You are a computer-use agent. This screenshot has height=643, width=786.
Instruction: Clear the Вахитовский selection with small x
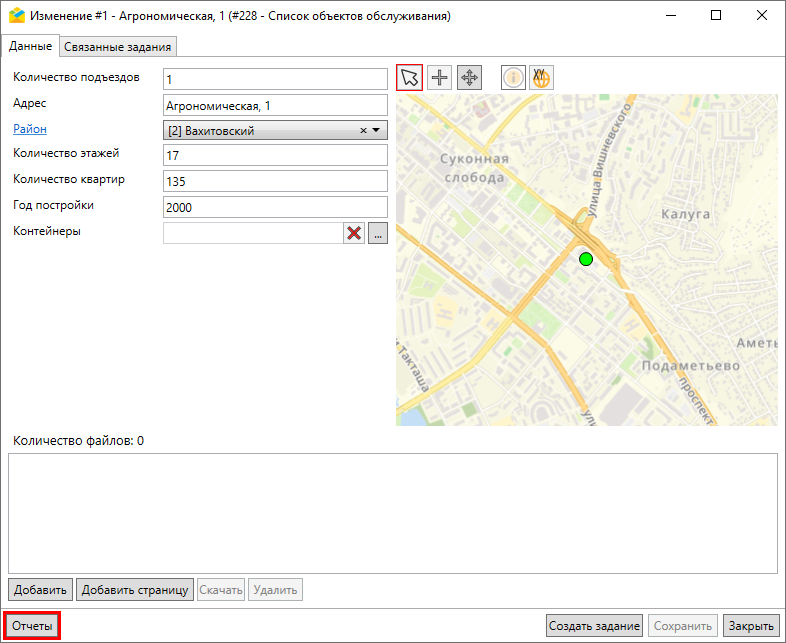click(363, 130)
